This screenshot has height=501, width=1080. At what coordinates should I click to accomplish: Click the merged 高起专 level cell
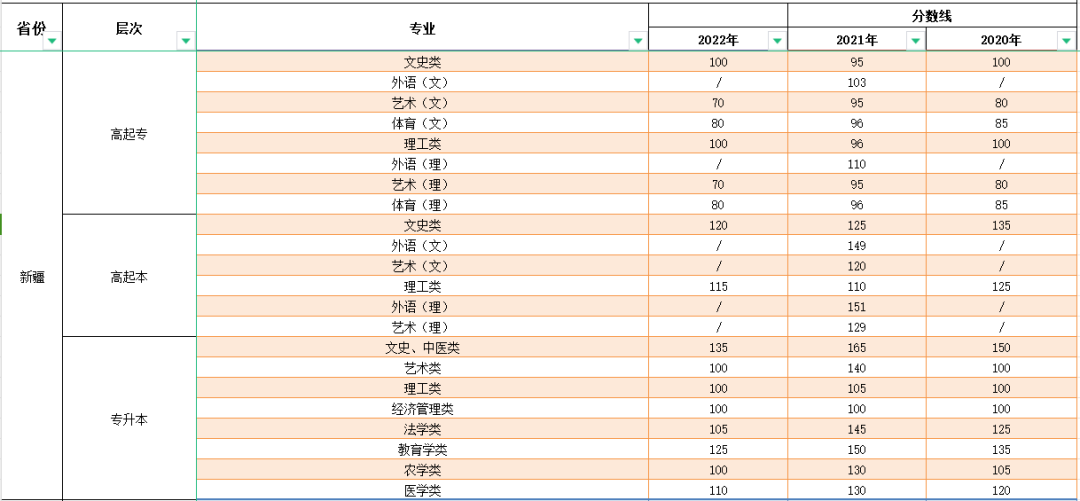[129, 134]
